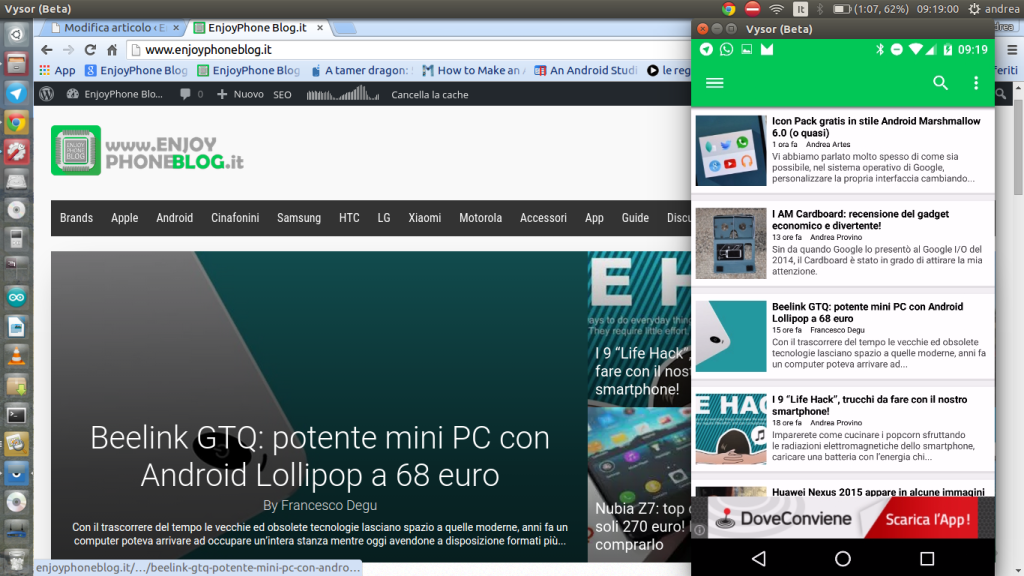Open the Brands menu on the site
1024x576 pixels.
76,218
